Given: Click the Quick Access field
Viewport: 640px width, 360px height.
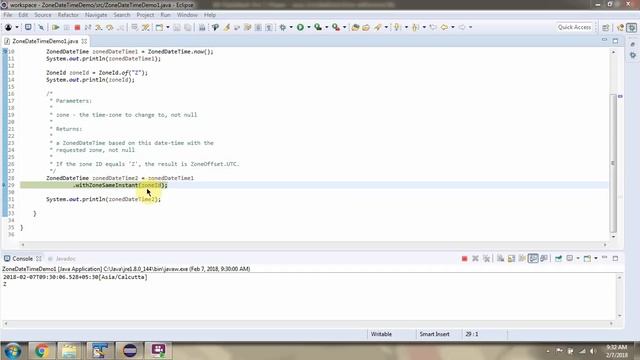Looking at the screenshot, I should [574, 27].
